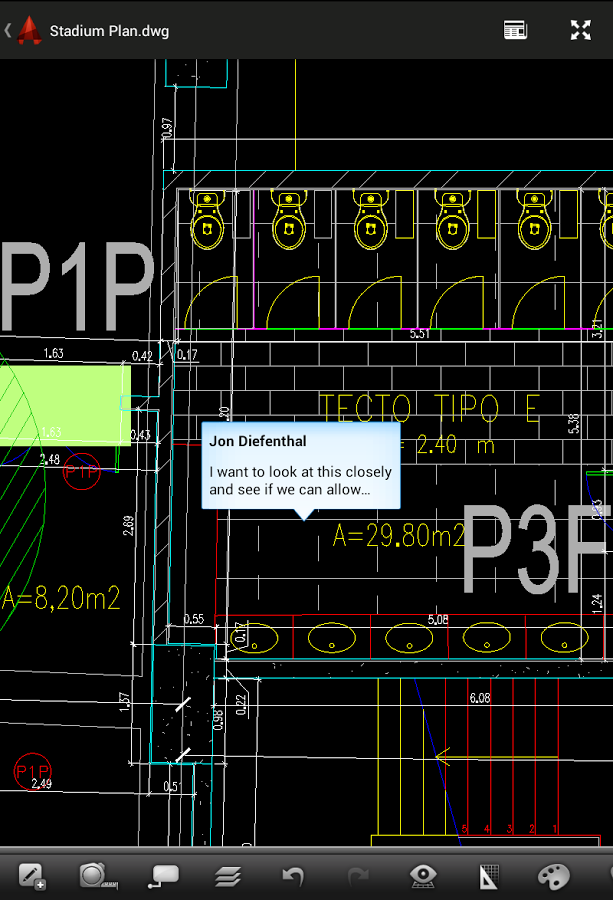Open the draw and edit tool
613x900 pixels.
[32, 876]
